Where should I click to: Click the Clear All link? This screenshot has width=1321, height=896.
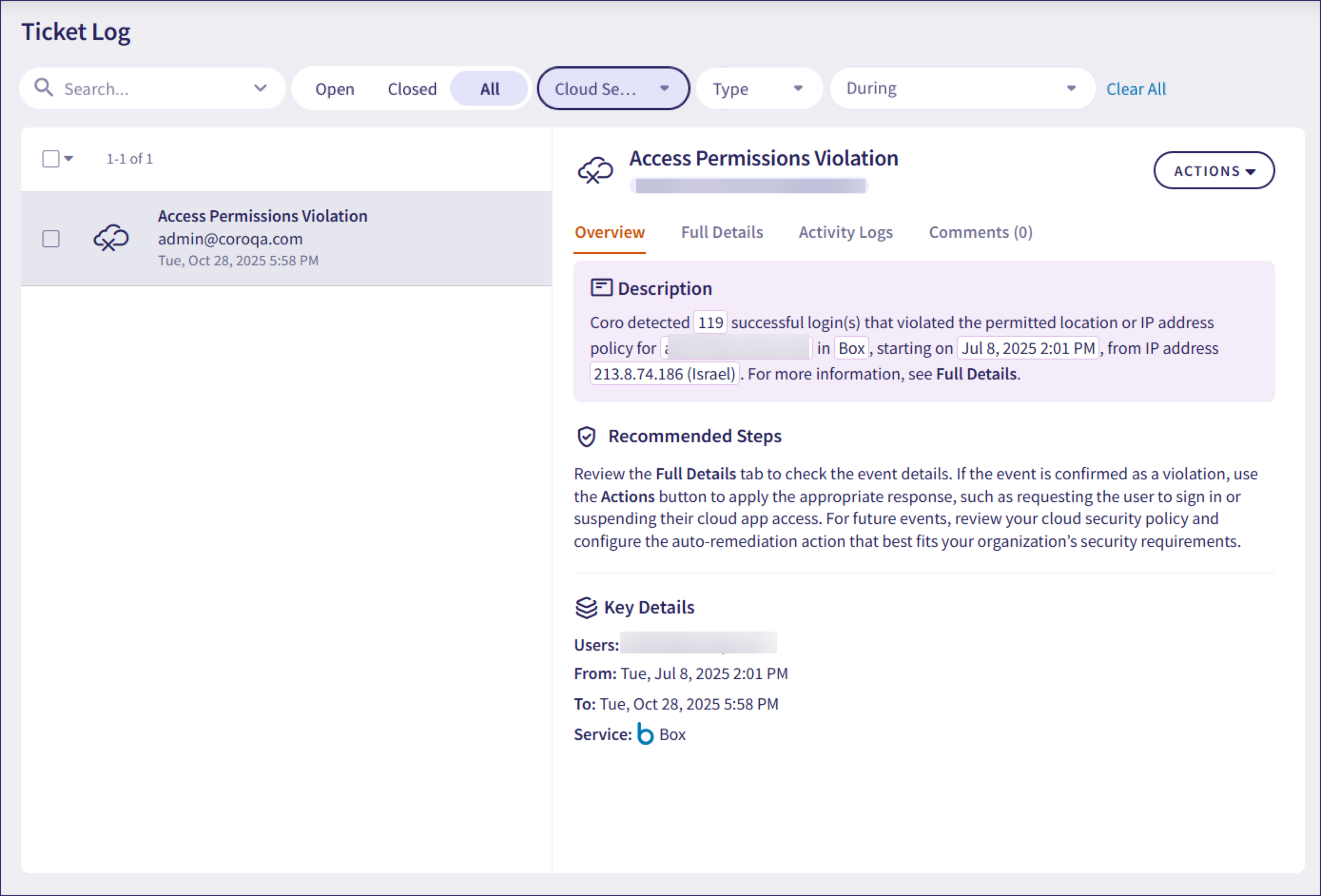tap(1136, 88)
